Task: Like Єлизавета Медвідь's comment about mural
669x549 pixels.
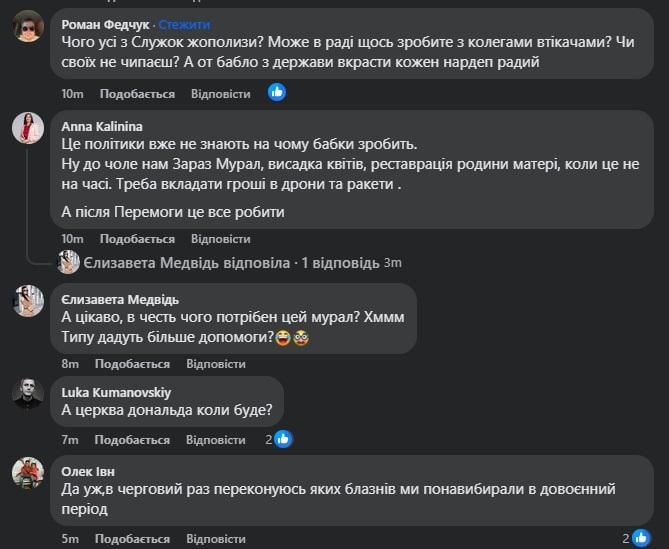Action: pyautogui.click(x=134, y=364)
